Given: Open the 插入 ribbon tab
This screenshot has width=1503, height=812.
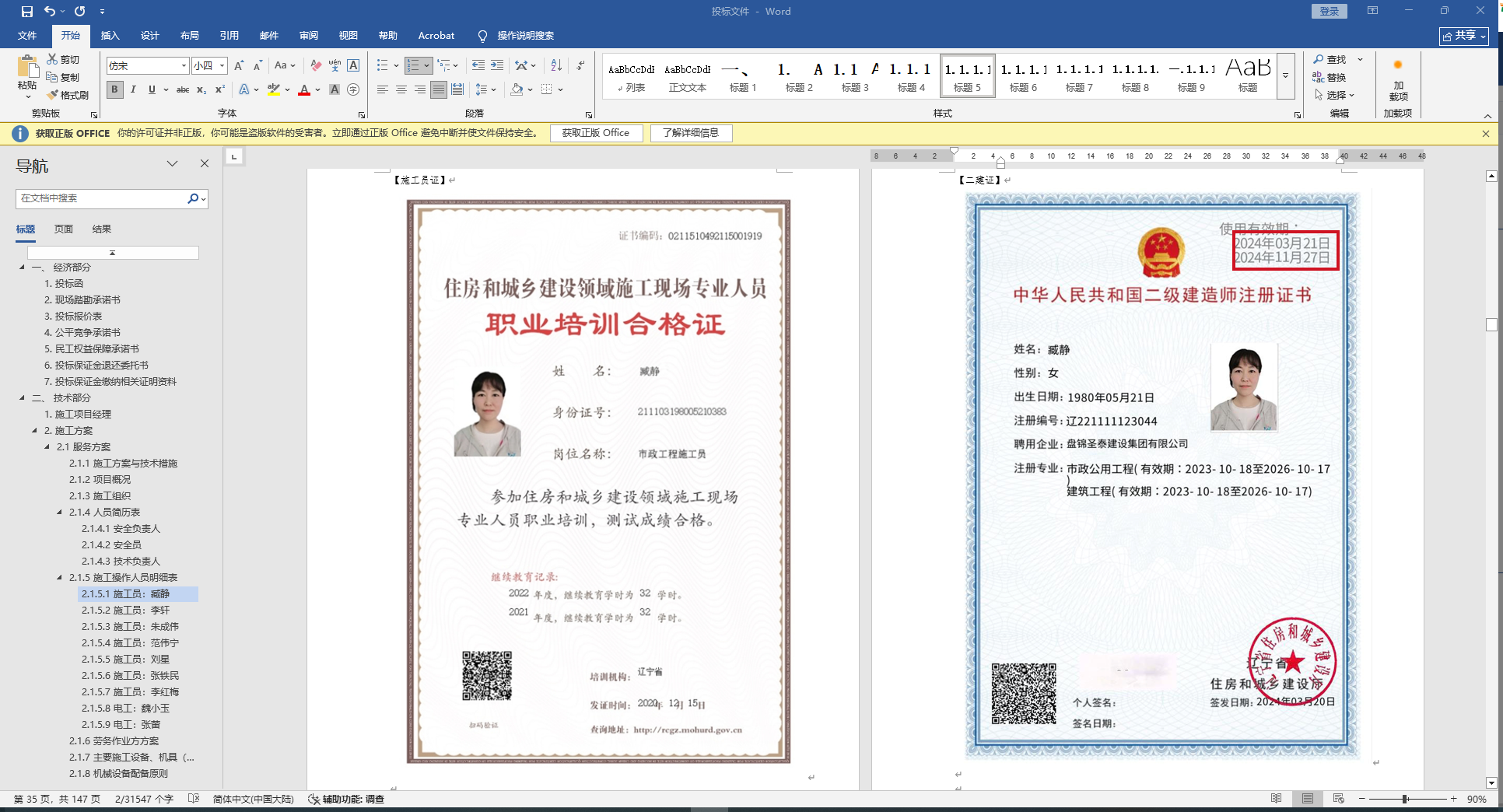Looking at the screenshot, I should click(x=110, y=36).
